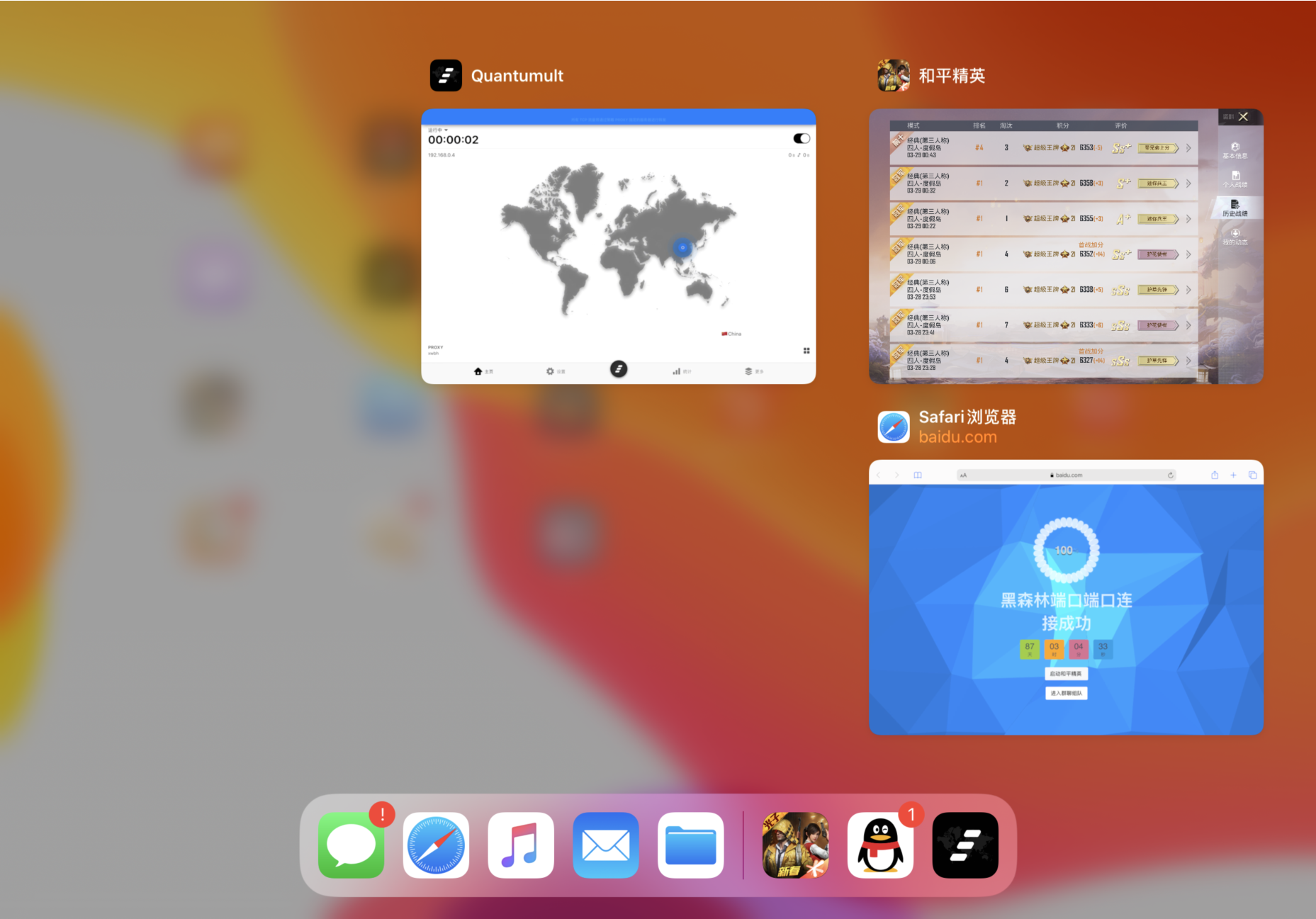Go forward in the Safari toolbar
The width and height of the screenshot is (1316, 919).
click(x=897, y=475)
